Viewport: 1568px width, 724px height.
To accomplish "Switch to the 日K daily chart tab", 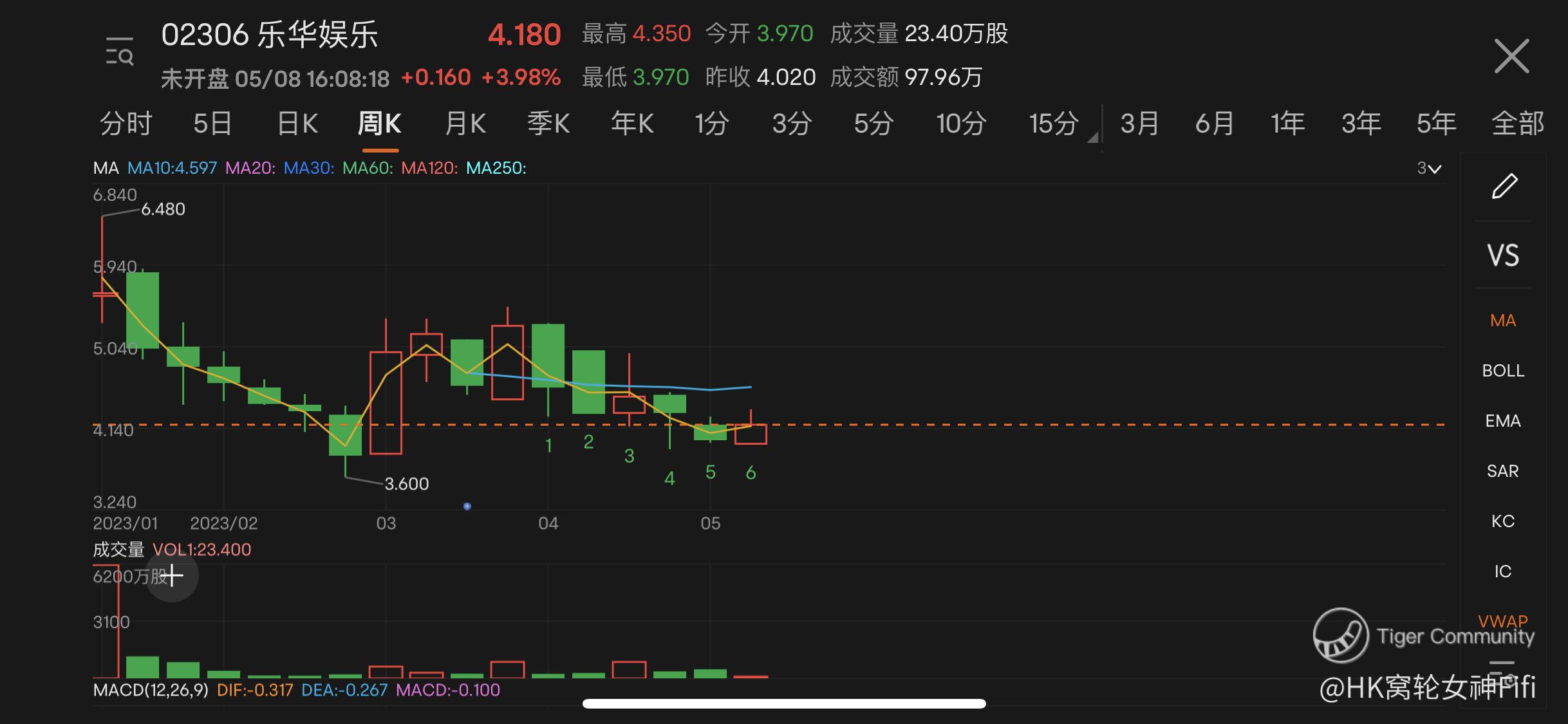I will coord(297,124).
